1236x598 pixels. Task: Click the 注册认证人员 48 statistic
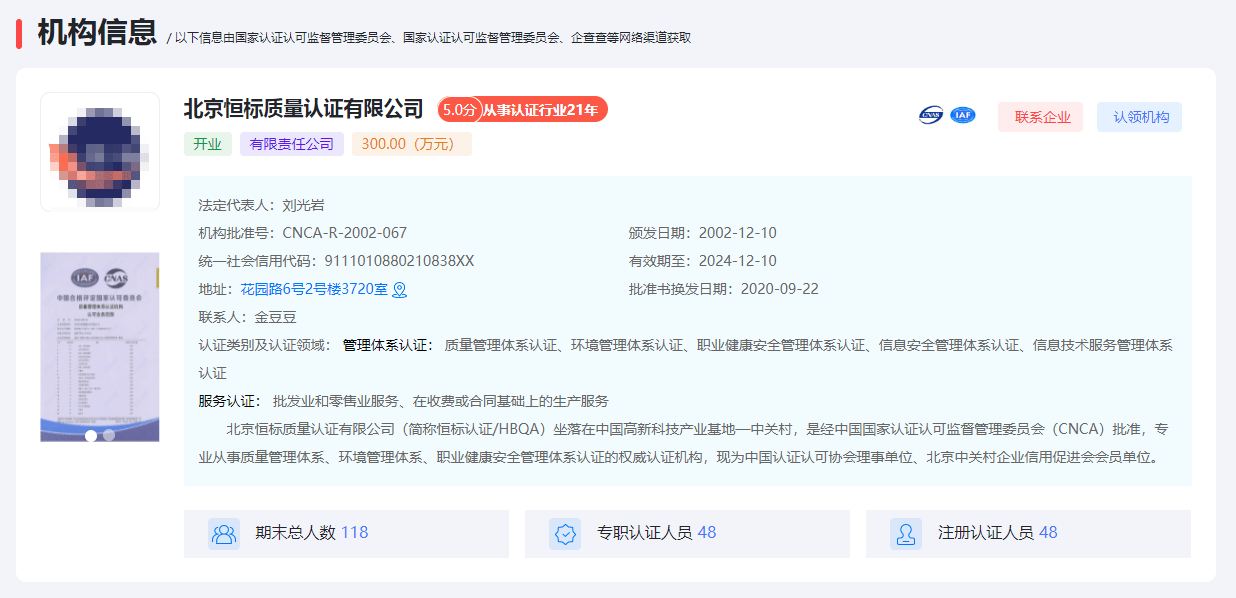click(x=1028, y=533)
